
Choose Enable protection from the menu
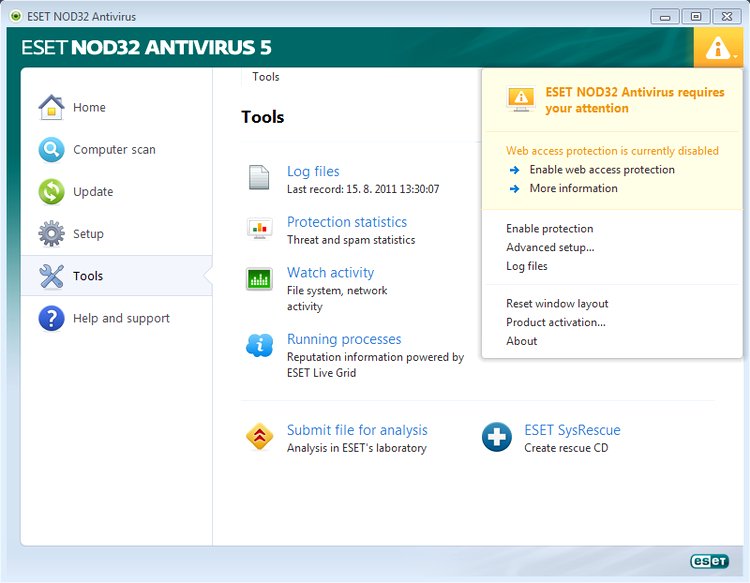550,229
